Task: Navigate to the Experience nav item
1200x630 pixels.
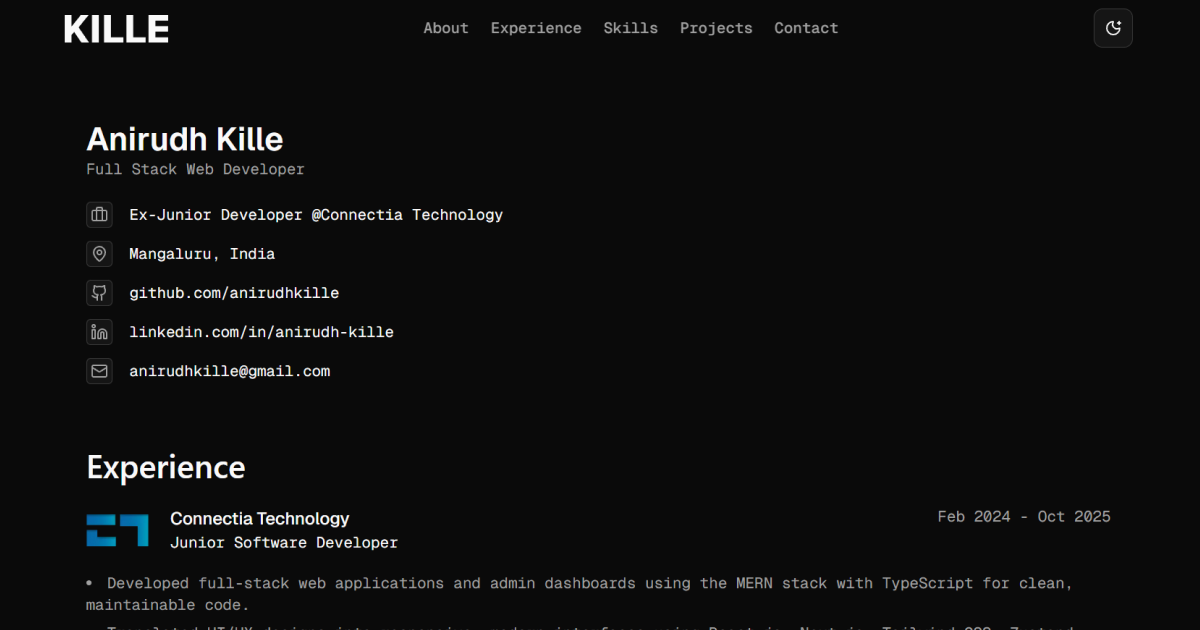Action: tap(536, 28)
